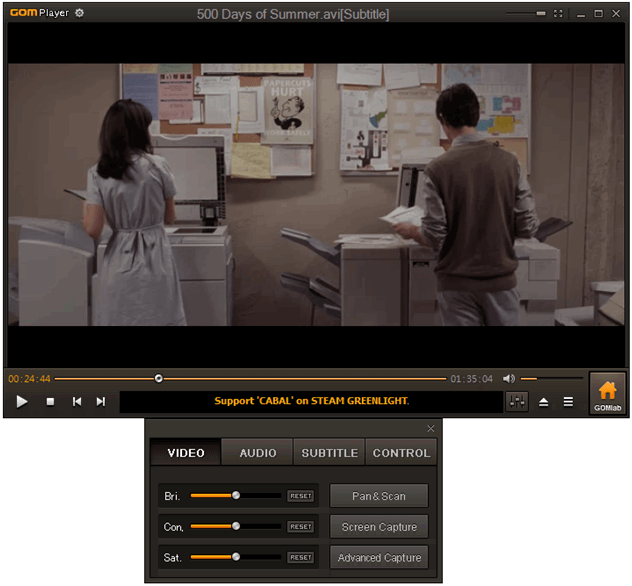Viewport: 632px width, 586px height.
Task: Click the 500 Days of Summer.avi title
Action: 293,15
